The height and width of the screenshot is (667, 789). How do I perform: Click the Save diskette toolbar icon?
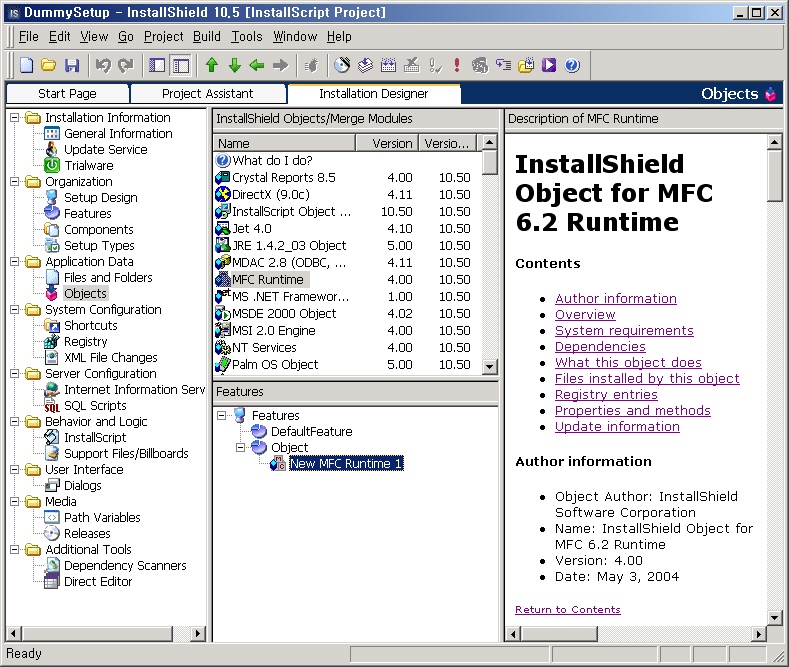72,65
